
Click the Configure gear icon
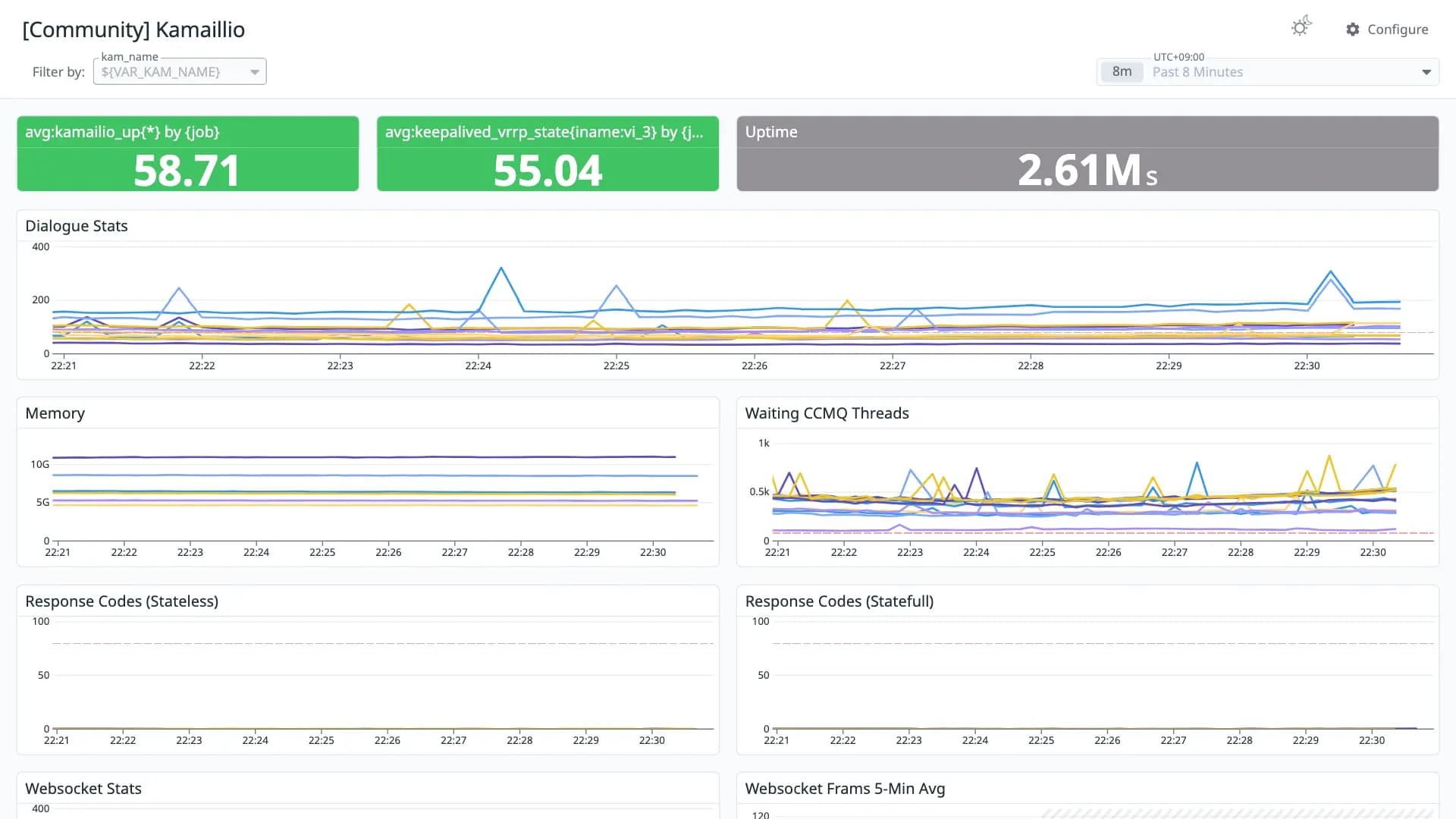click(1353, 29)
